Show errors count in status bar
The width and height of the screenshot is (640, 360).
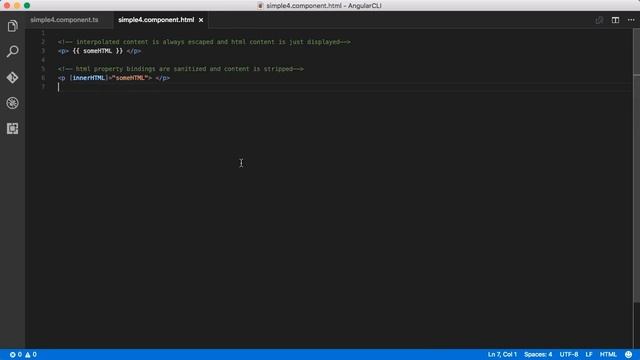click(16, 354)
